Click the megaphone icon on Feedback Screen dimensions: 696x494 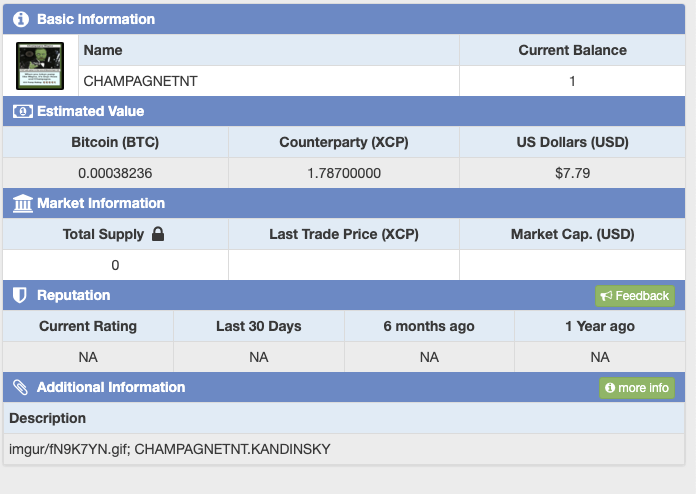[607, 296]
